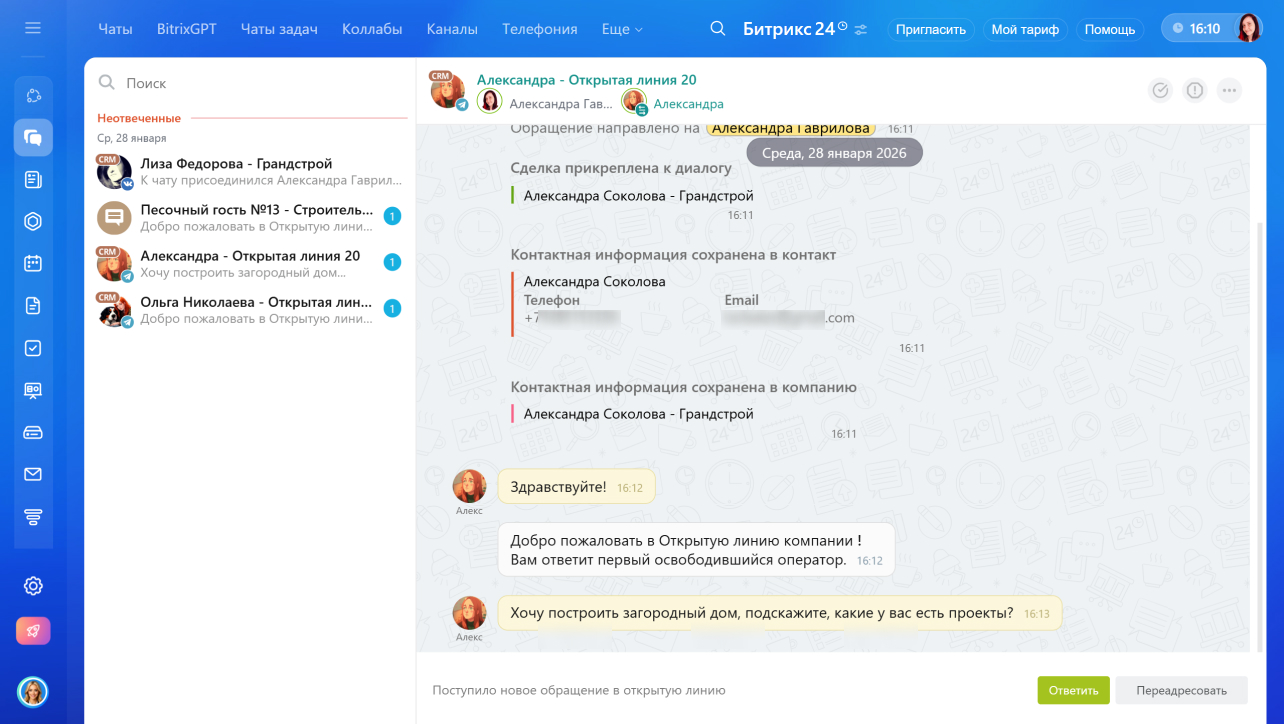Switch to the Каналы tab
The height and width of the screenshot is (724, 1284).
click(x=451, y=29)
